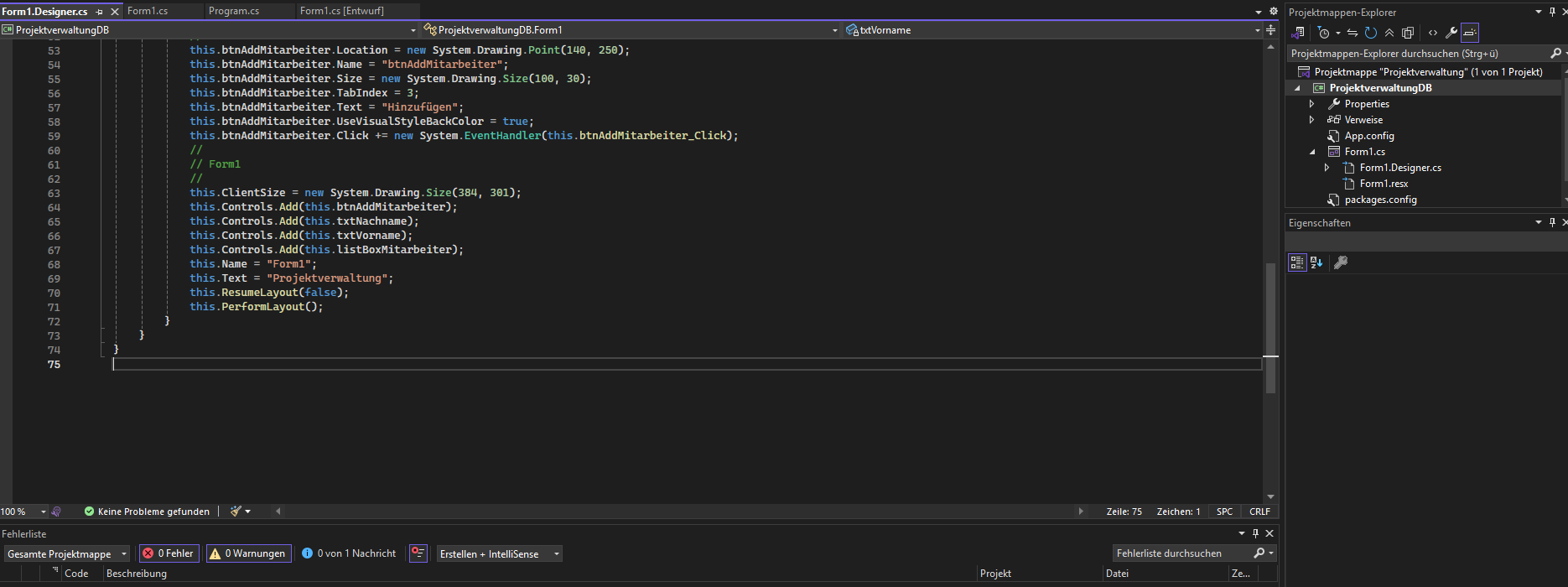Screen dimensions: 1568x587
Task: Open the Erstellen + IntelliSense dropdown
Action: 499,553
